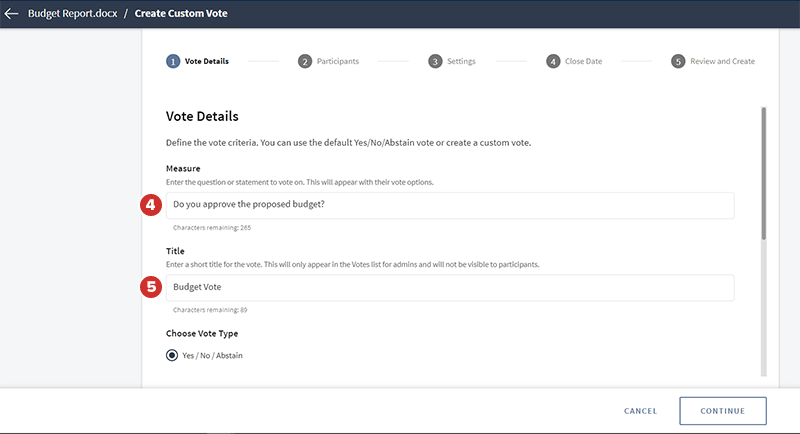Jump to the Close Date step
Viewport: 800px width, 434px height.
coord(583,61)
